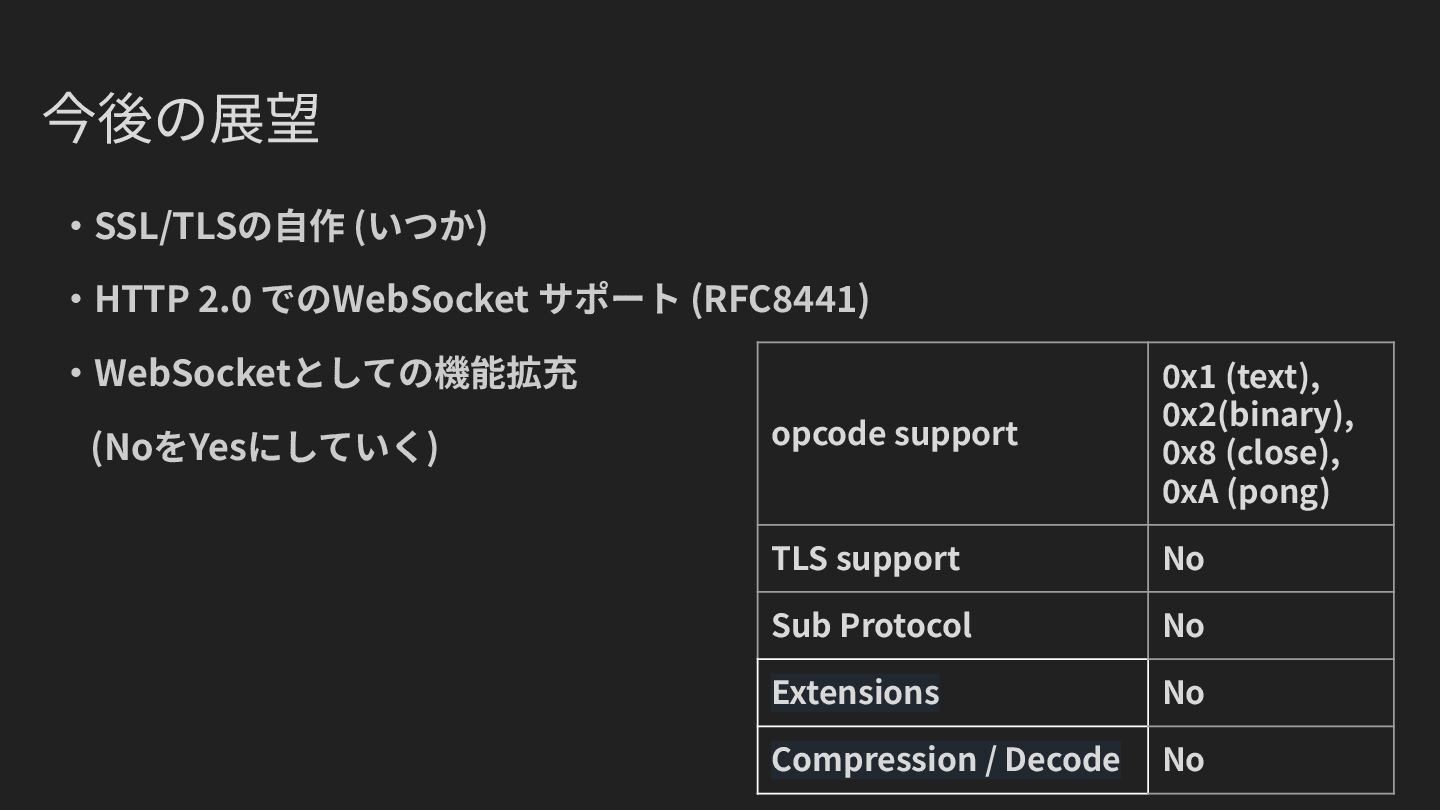
Task: Select the 'Extensions' table cell
Action: (855, 692)
